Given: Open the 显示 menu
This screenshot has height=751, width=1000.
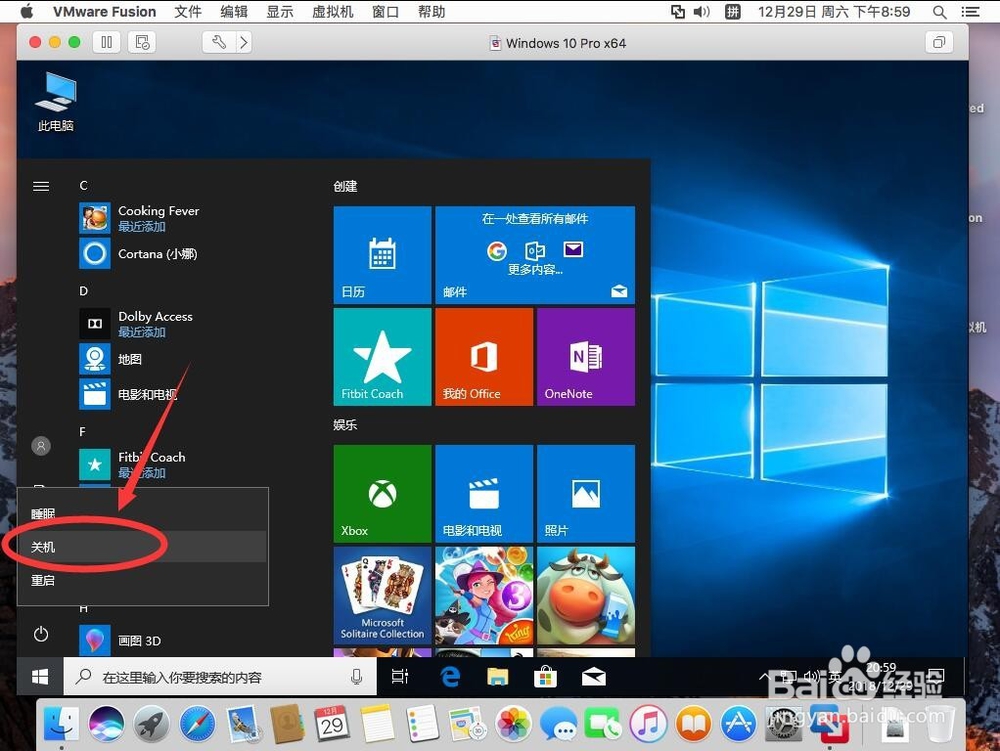Looking at the screenshot, I should coord(279,11).
